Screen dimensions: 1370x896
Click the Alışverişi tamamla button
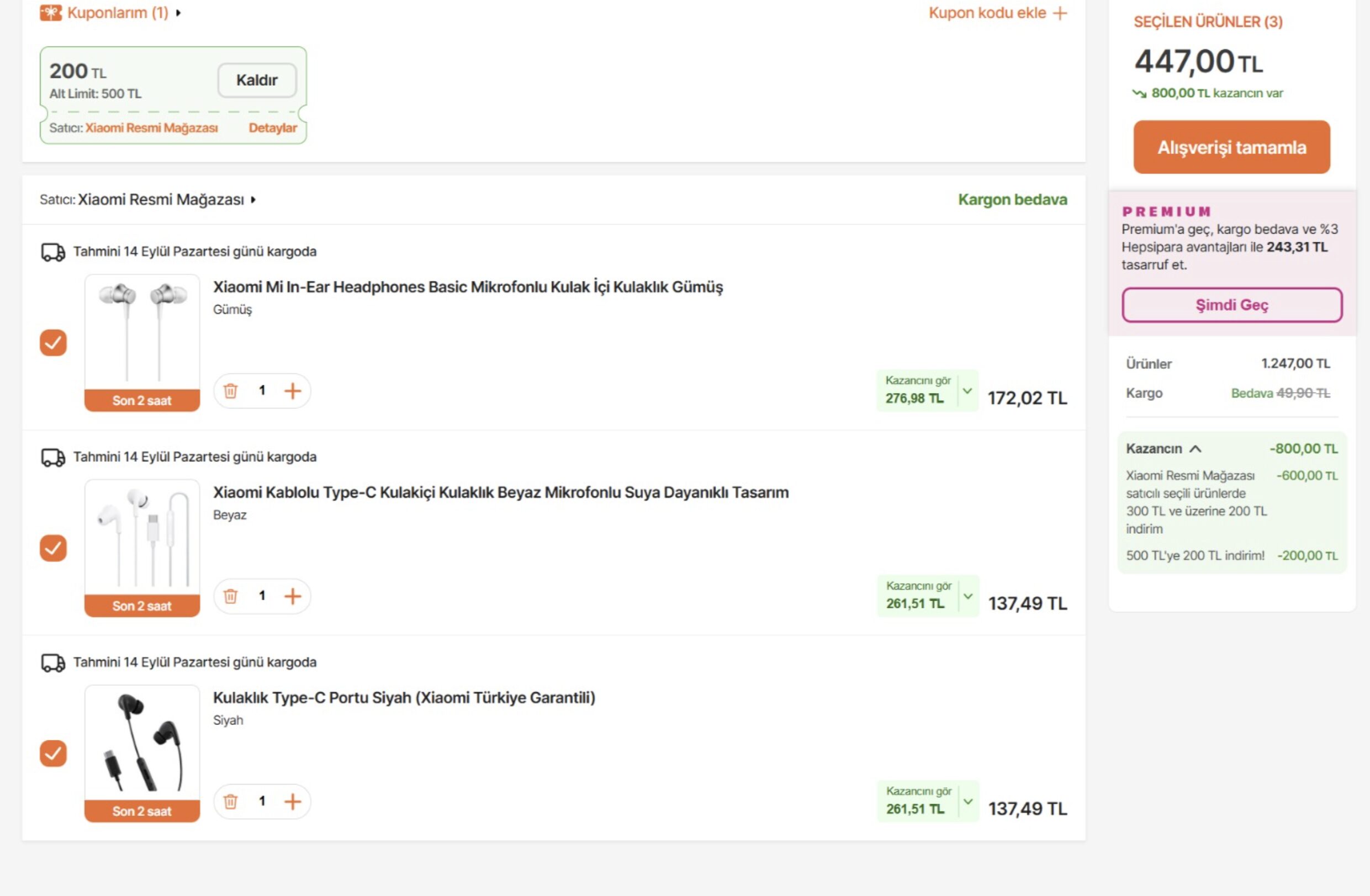1232,147
